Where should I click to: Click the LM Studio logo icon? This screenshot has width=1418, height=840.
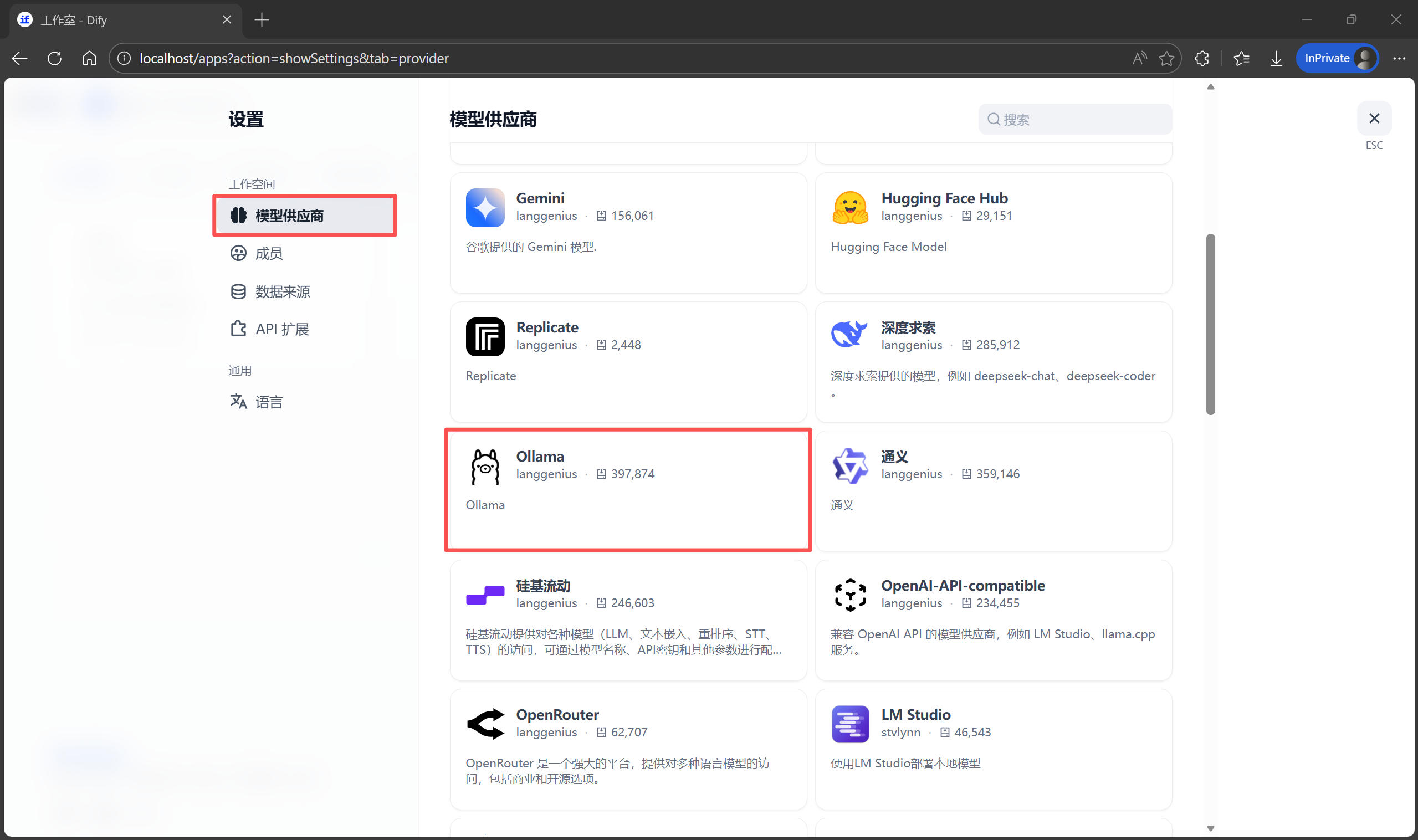pos(849,724)
